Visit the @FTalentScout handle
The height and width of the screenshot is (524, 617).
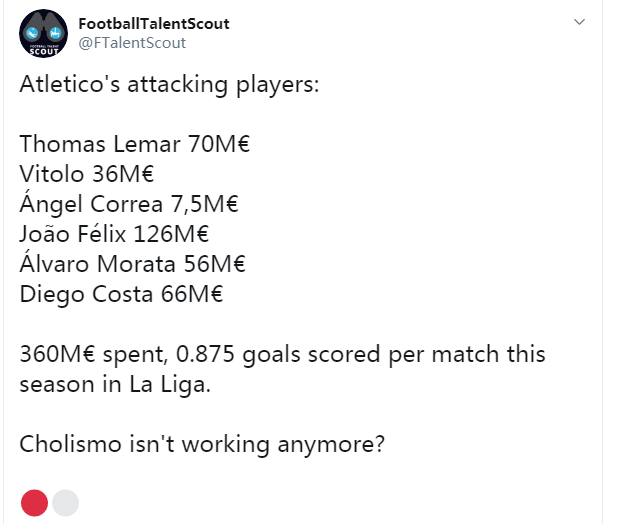(132, 43)
